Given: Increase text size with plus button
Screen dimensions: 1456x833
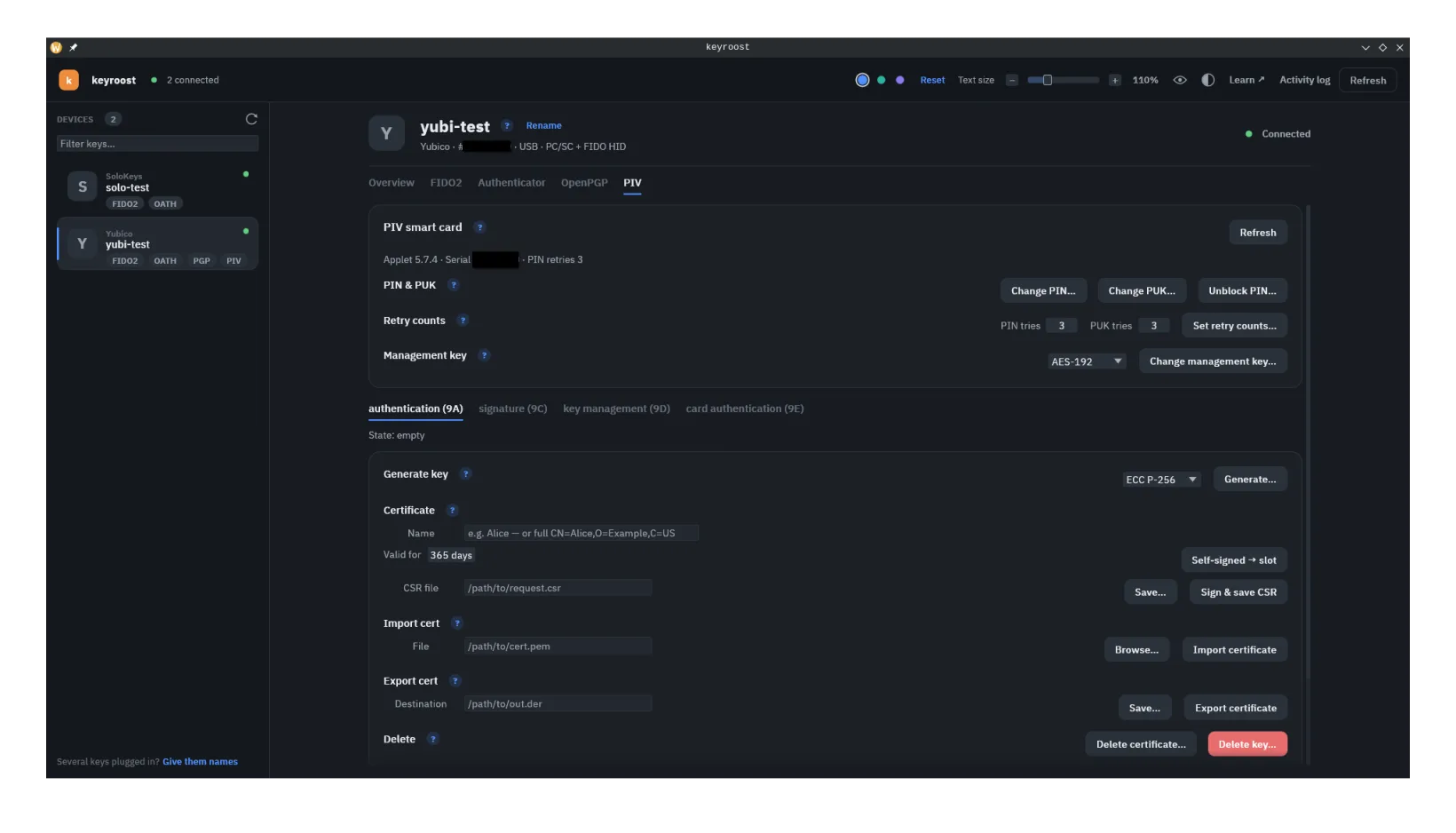Looking at the screenshot, I should pyautogui.click(x=1115, y=80).
